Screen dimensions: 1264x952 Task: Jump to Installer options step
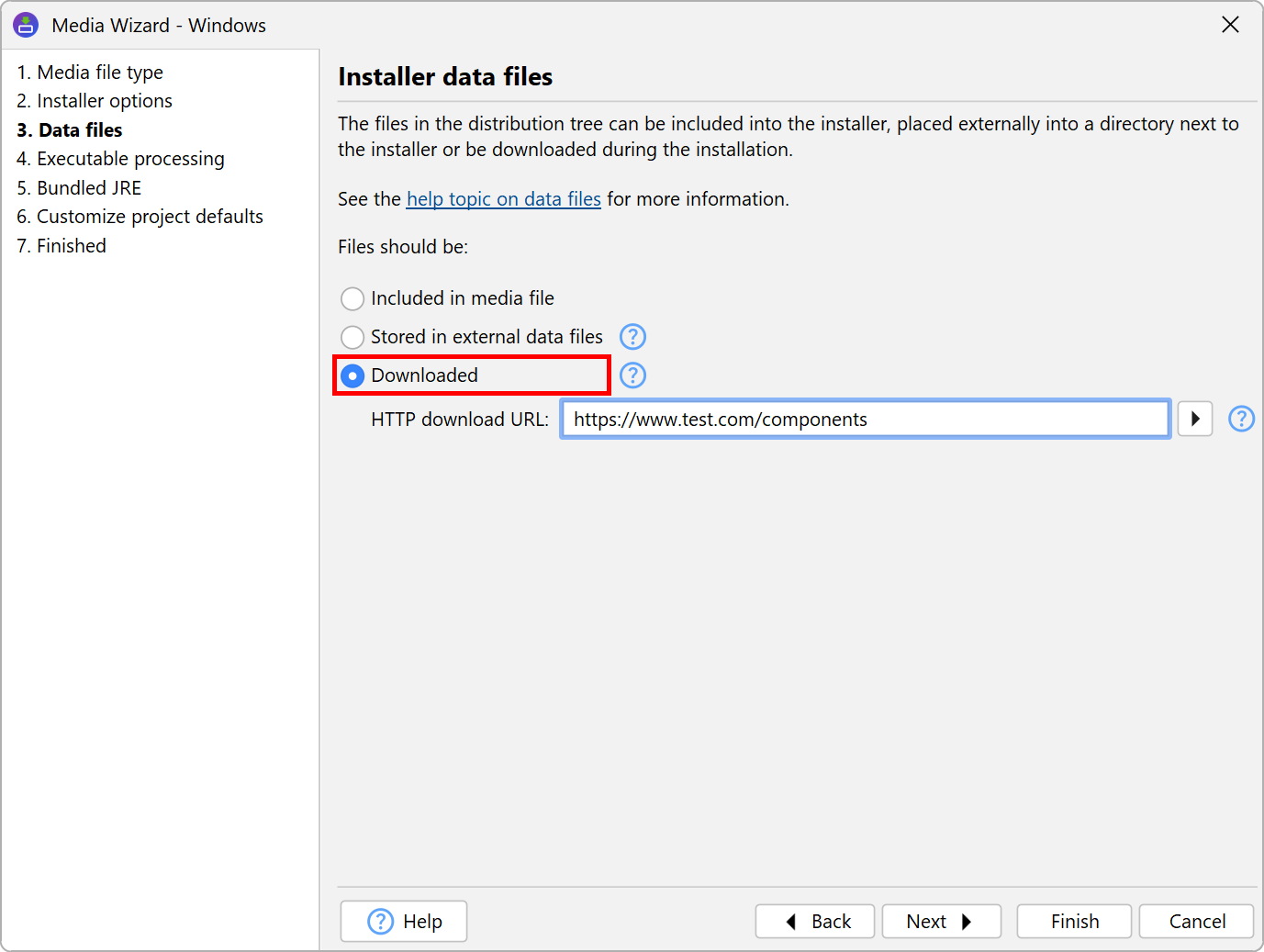pos(95,101)
